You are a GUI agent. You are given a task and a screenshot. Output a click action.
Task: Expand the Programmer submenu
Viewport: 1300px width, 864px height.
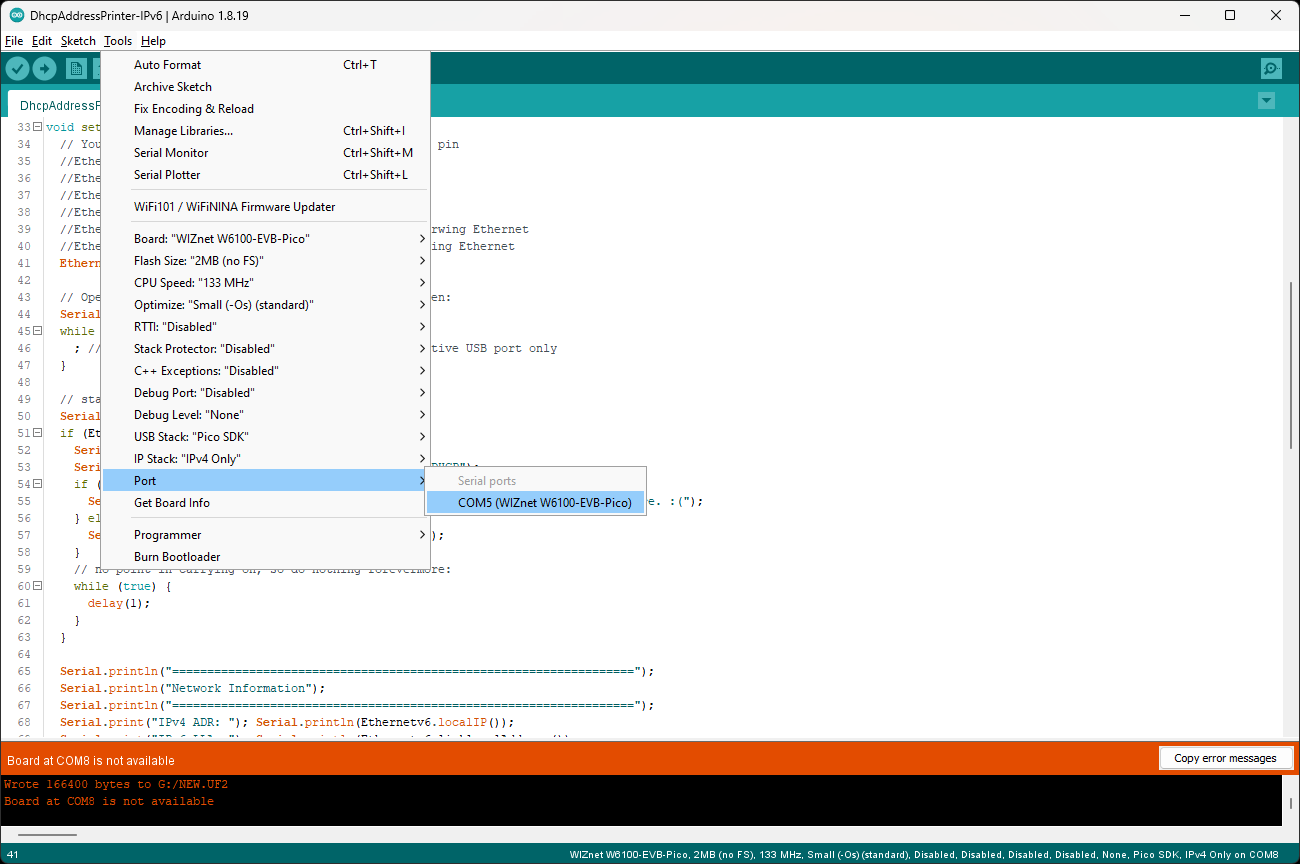point(266,535)
